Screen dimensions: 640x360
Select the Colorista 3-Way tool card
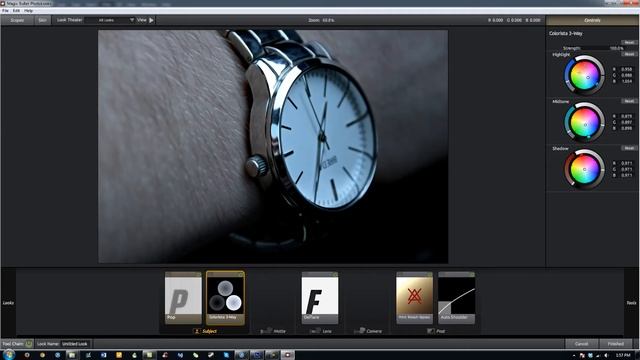click(225, 298)
